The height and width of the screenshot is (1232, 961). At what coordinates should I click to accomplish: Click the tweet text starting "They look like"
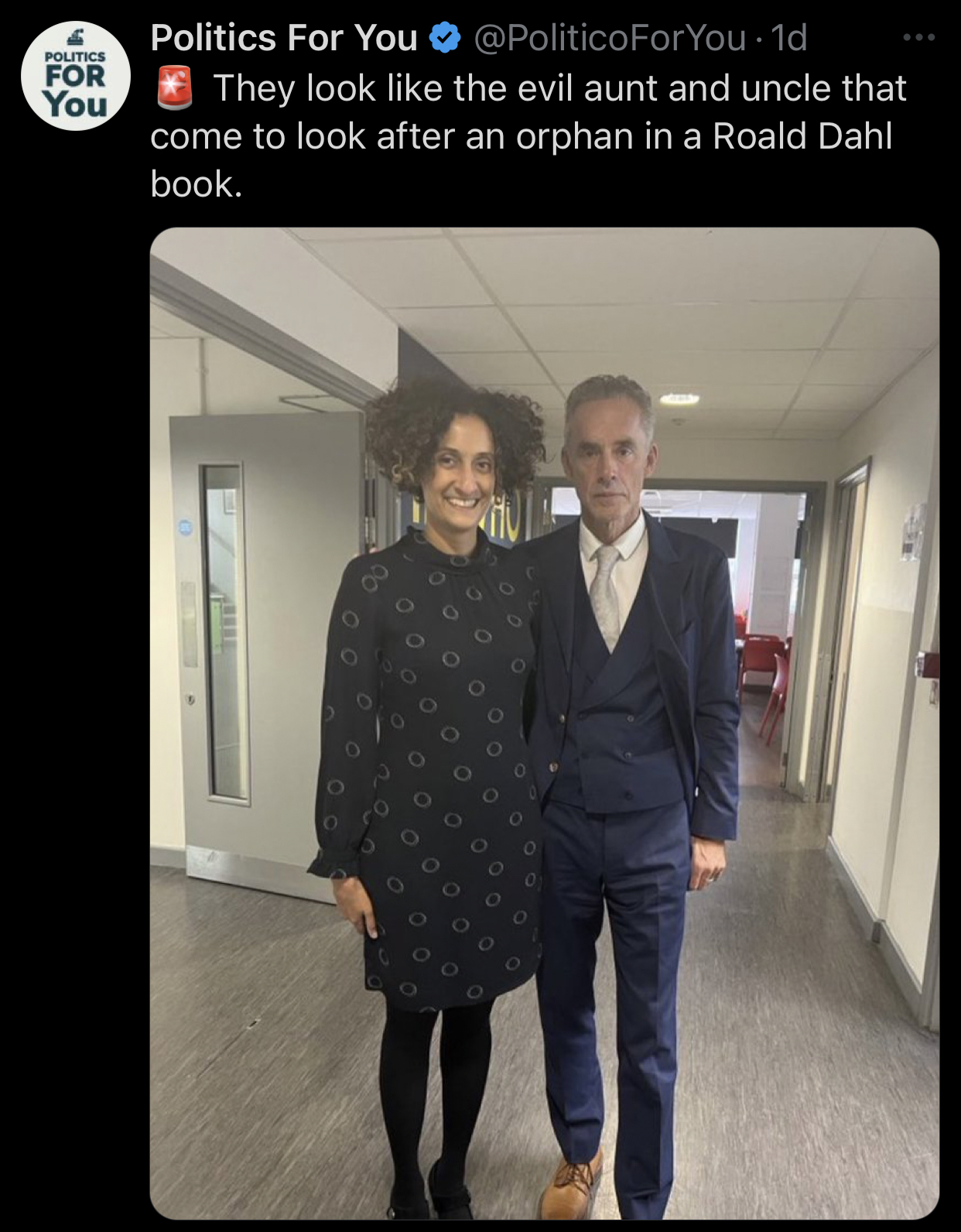pos(528,136)
